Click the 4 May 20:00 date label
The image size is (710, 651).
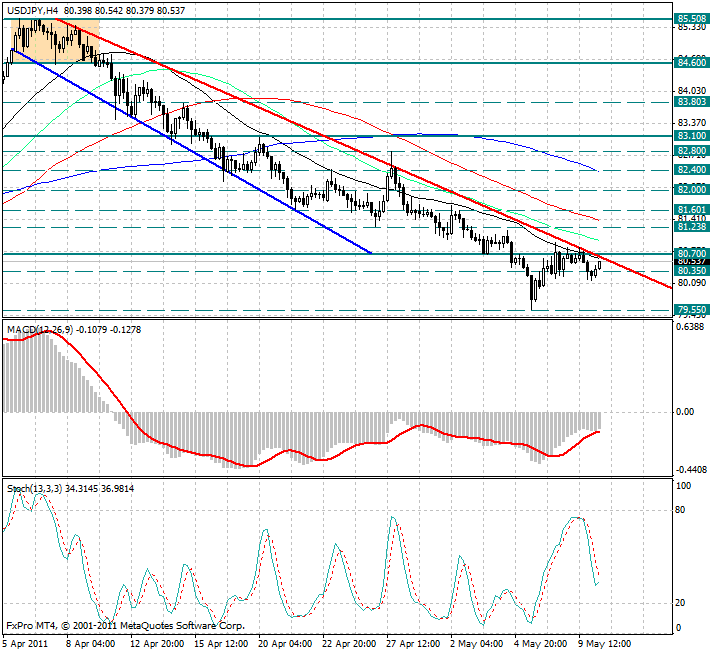(541, 643)
